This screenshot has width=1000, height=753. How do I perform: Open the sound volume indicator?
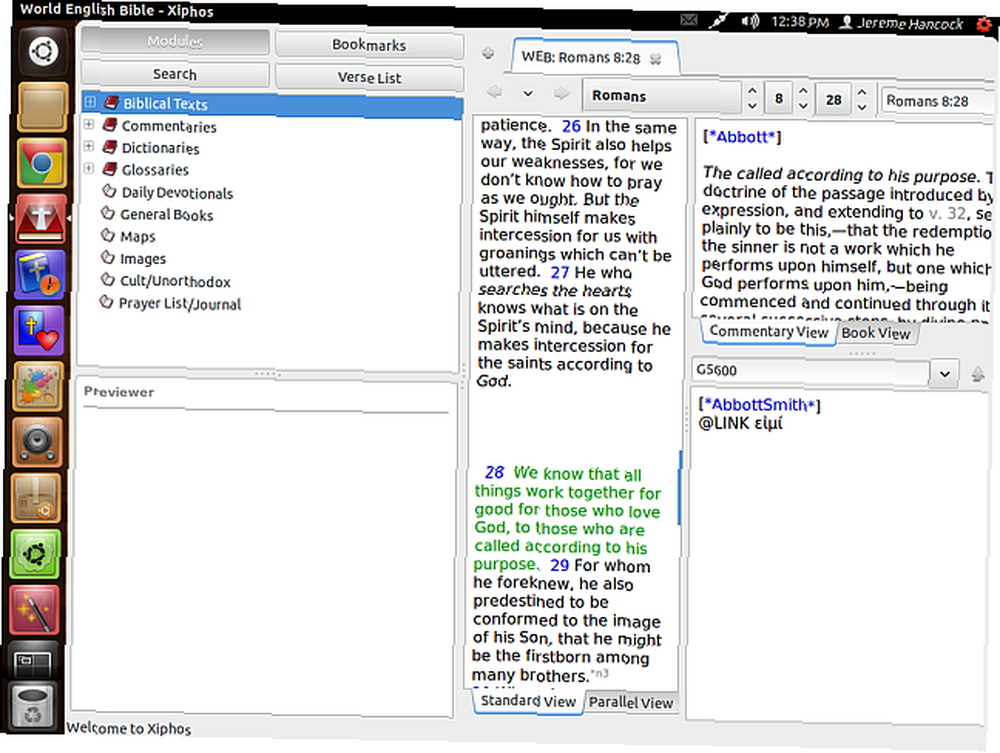[x=750, y=22]
